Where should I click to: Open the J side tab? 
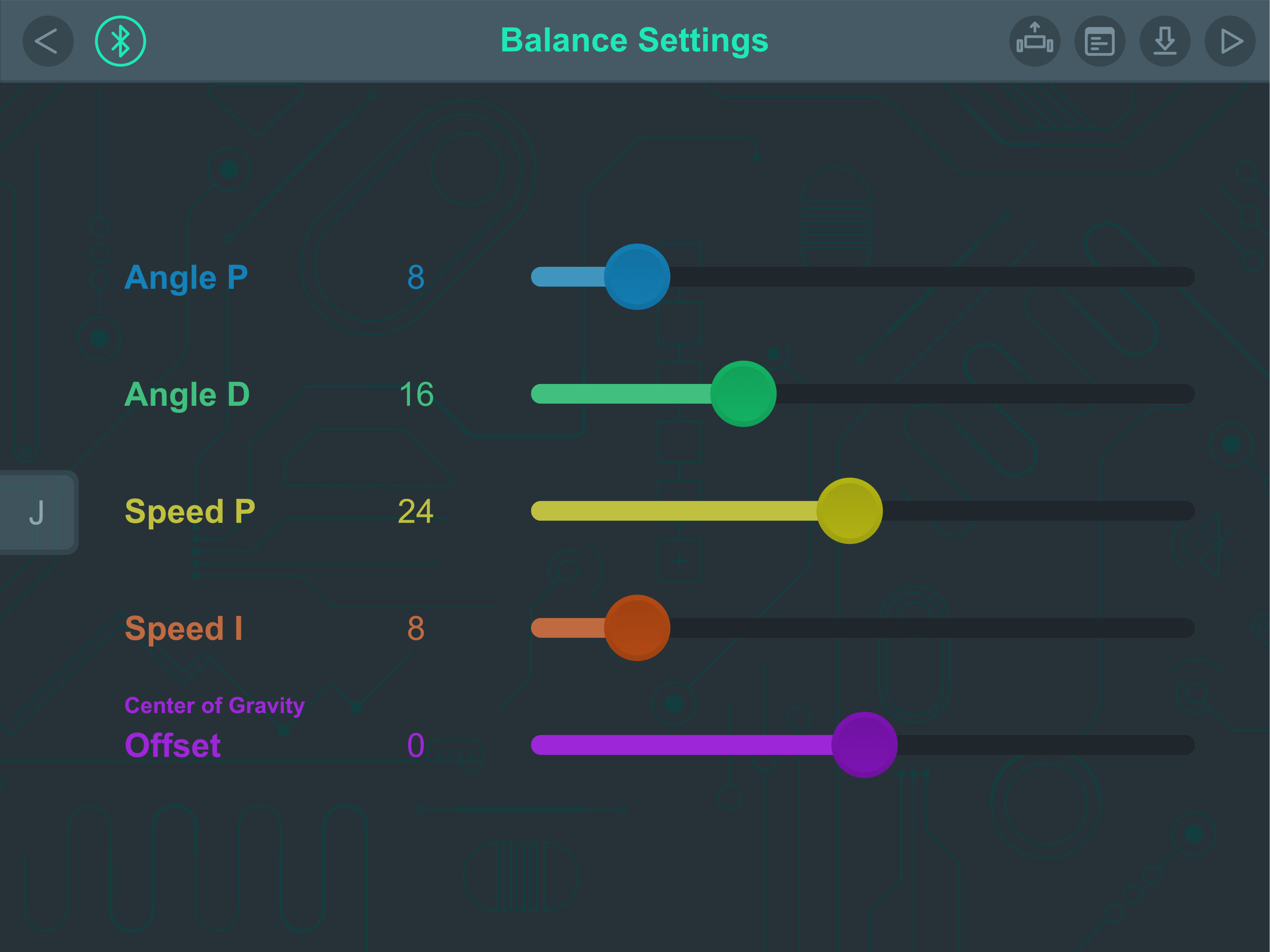(37, 512)
